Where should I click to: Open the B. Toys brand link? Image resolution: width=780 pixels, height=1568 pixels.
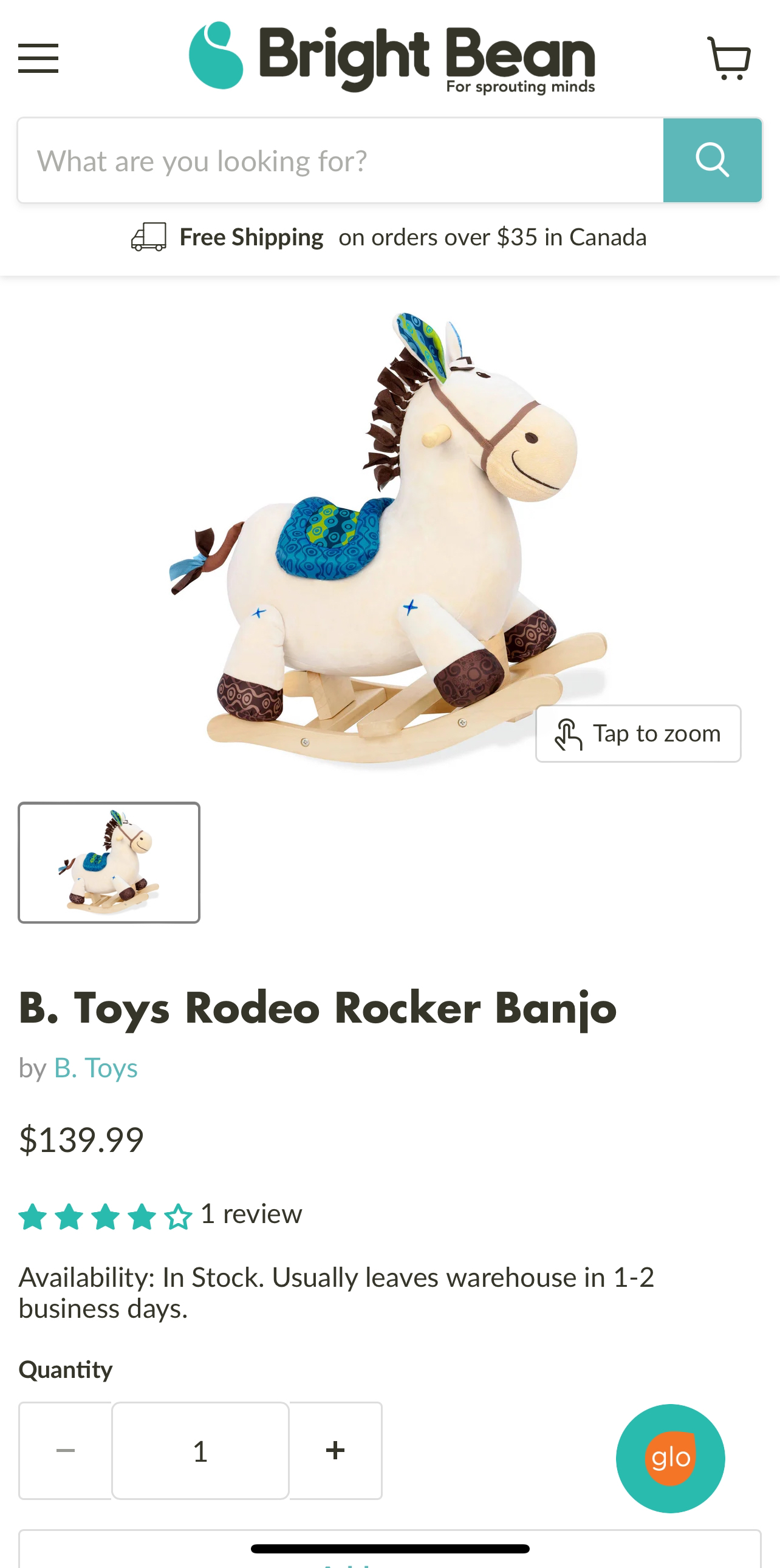[96, 1068]
